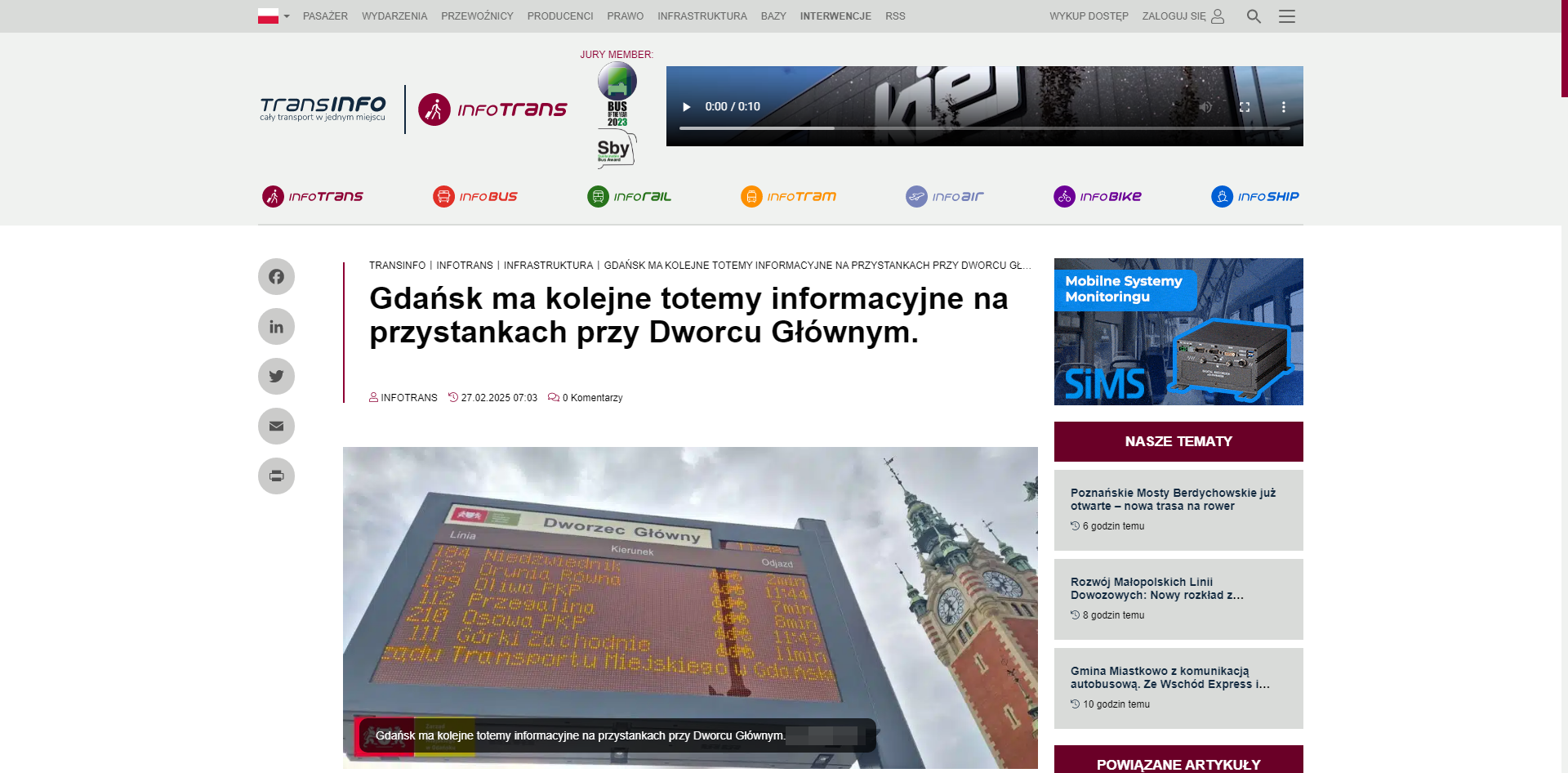This screenshot has height=773, width=1568.
Task: Open Poznańskie Mosty Berdychowskie article
Action: coord(1173,499)
